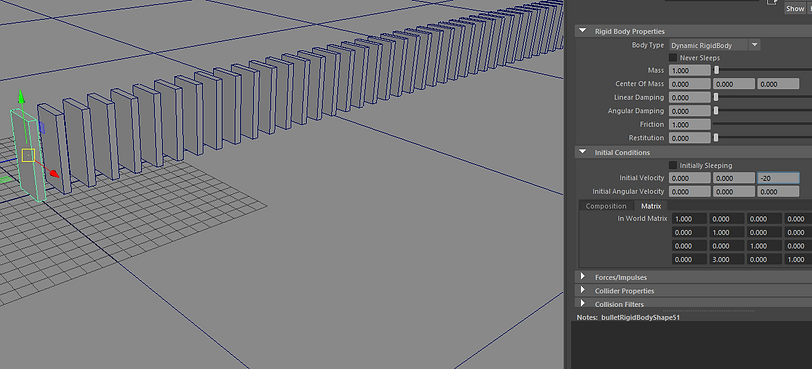The image size is (812, 369).
Task: Collapse the Rigid Body Properties section
Action: (583, 31)
